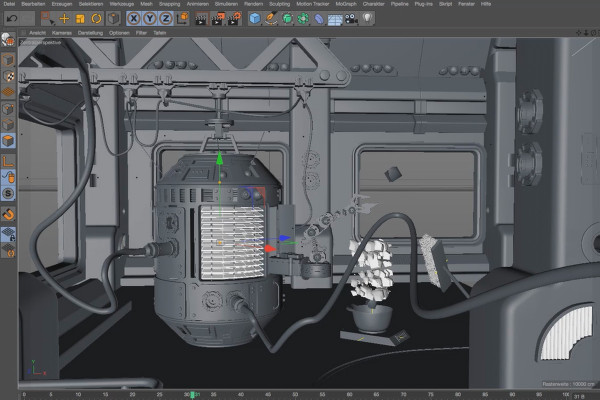This screenshot has width=600, height=400.
Task: Open the Rendern menu
Action: click(253, 4)
